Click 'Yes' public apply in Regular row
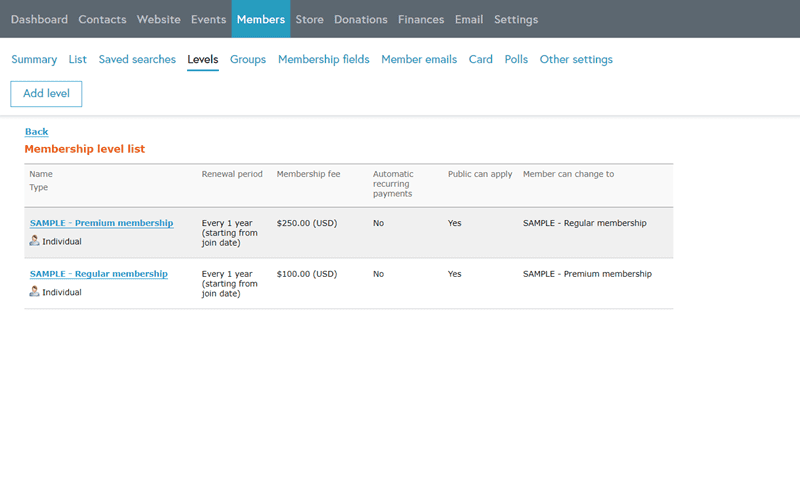 (455, 274)
